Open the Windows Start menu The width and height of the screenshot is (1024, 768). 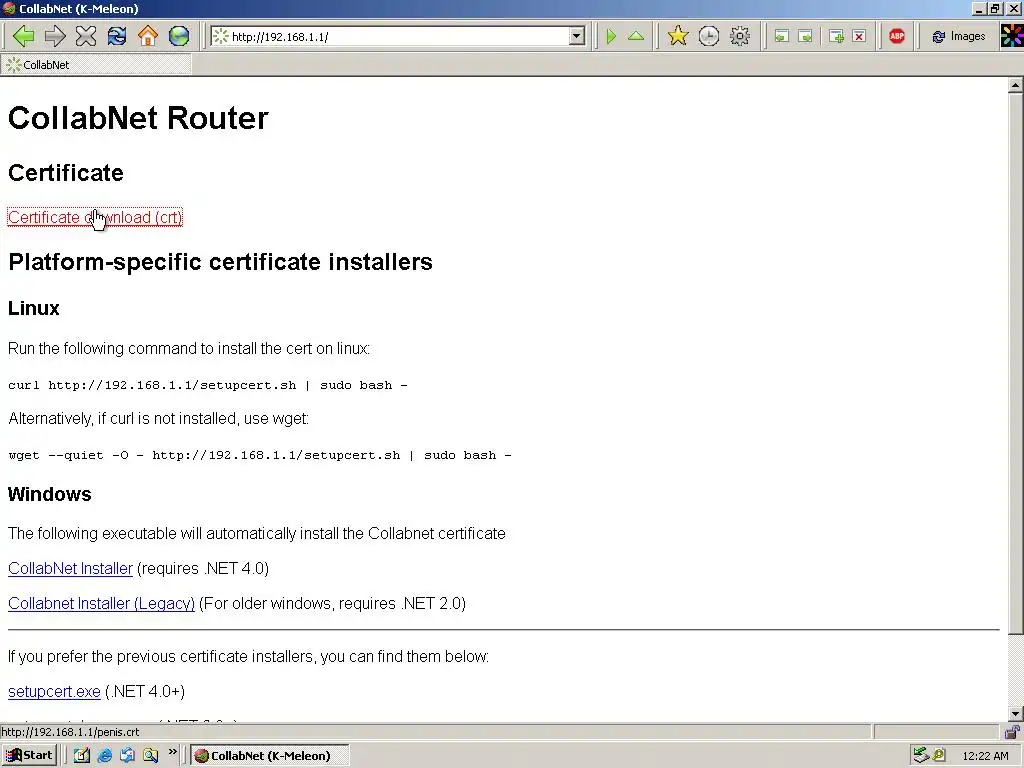tap(29, 755)
